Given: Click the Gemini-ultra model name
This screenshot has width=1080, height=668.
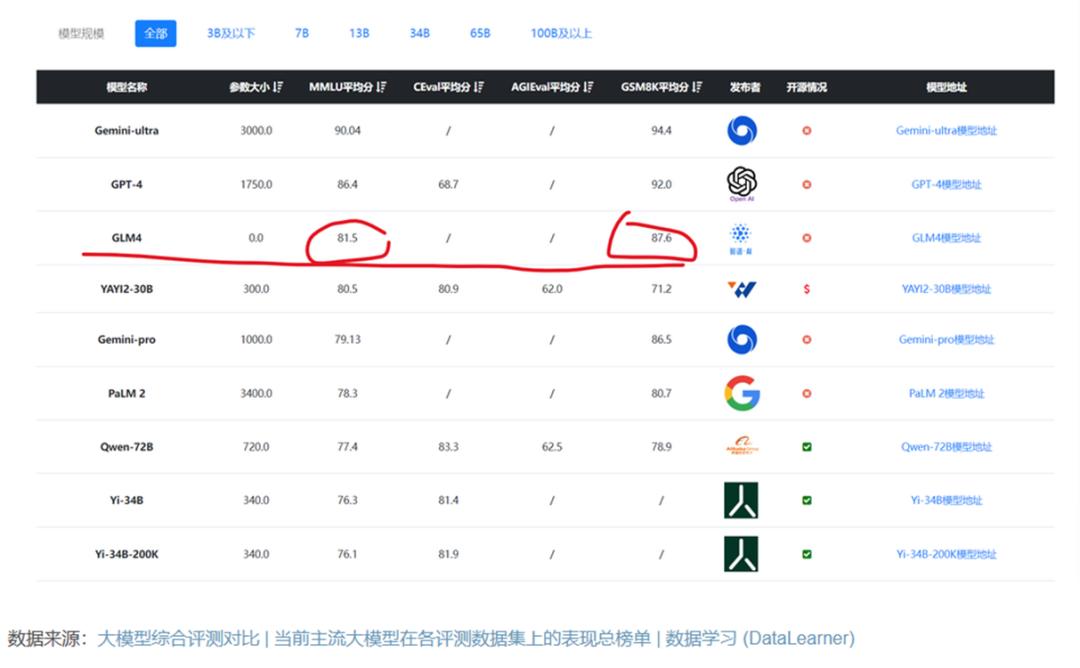Looking at the screenshot, I should (127, 130).
